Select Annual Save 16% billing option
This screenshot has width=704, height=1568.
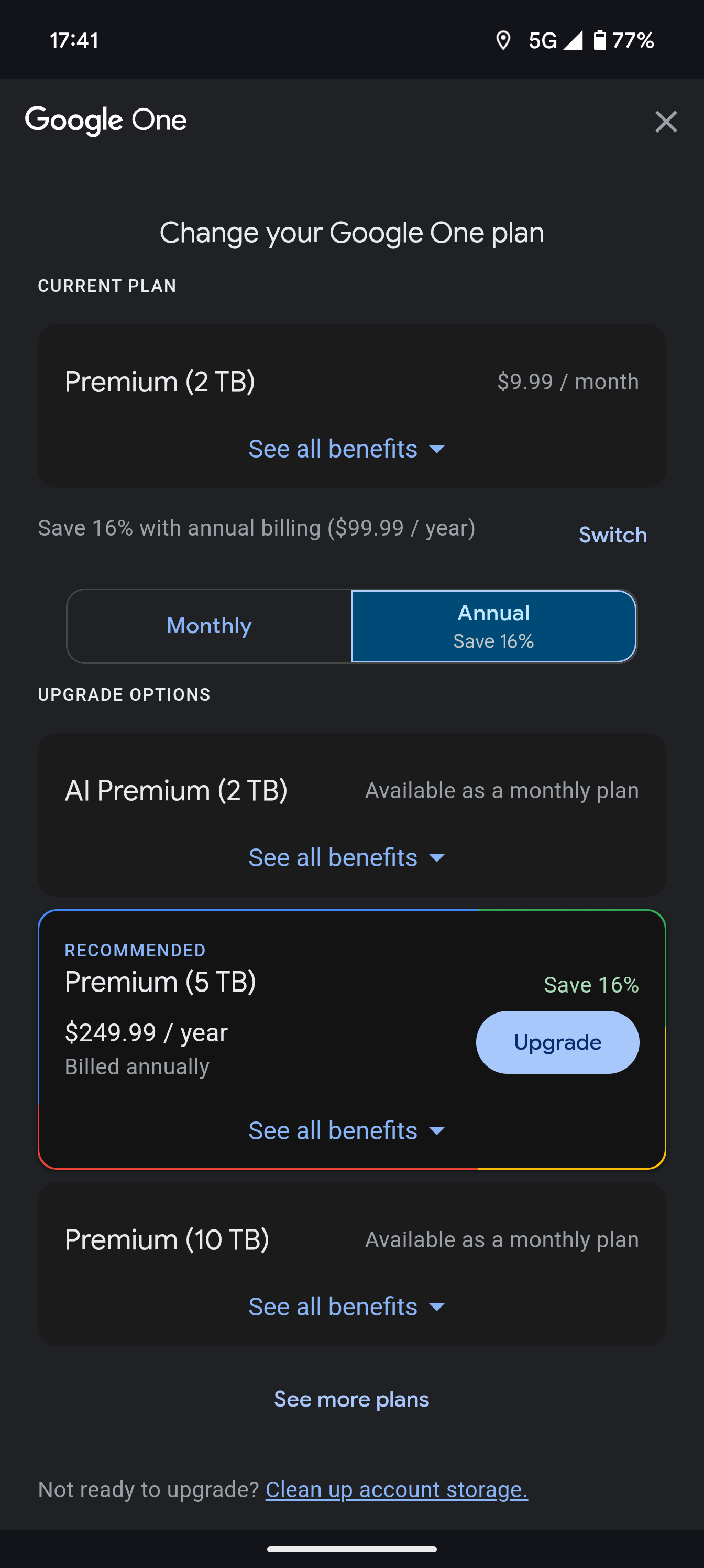click(x=493, y=626)
